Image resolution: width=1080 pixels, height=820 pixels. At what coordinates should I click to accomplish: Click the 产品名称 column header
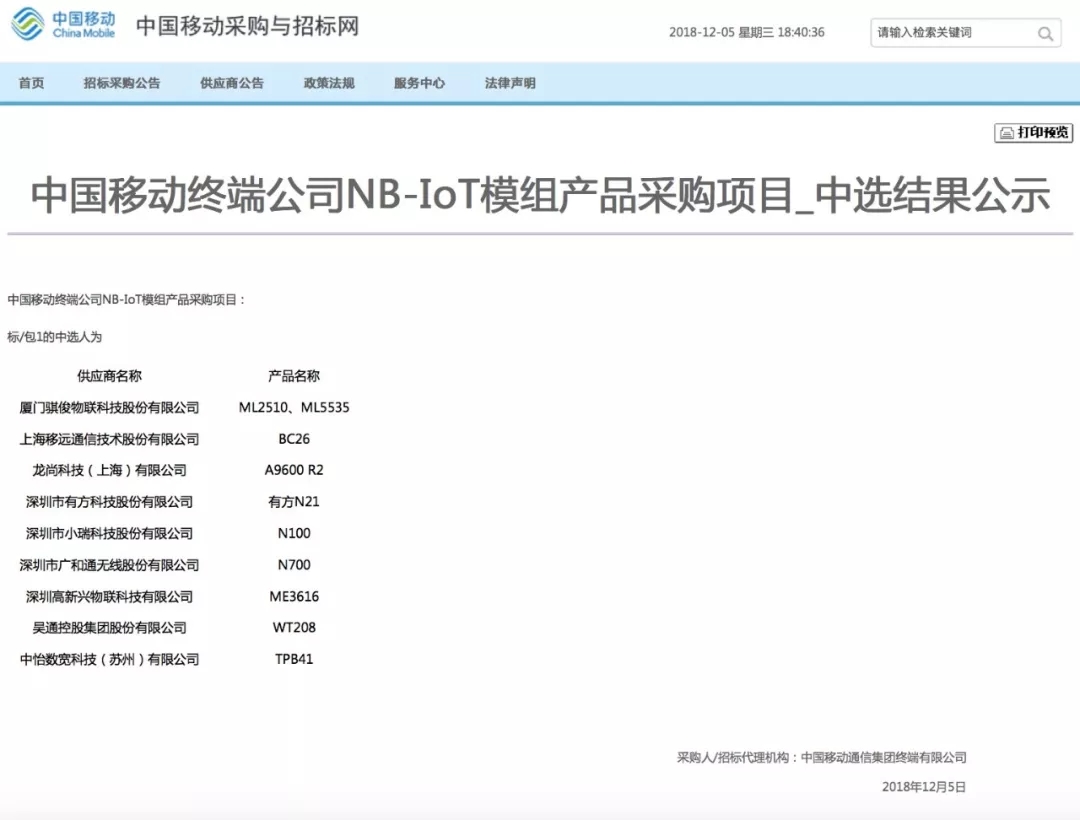[x=294, y=376]
